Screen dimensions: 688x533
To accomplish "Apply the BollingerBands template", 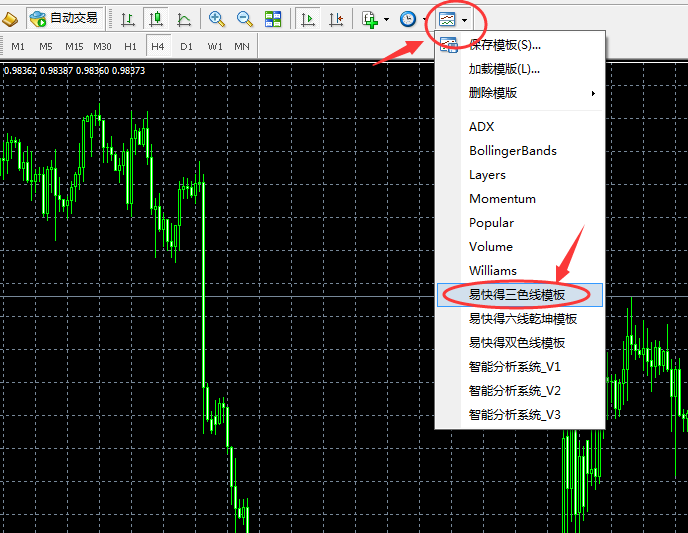I will click(520, 151).
